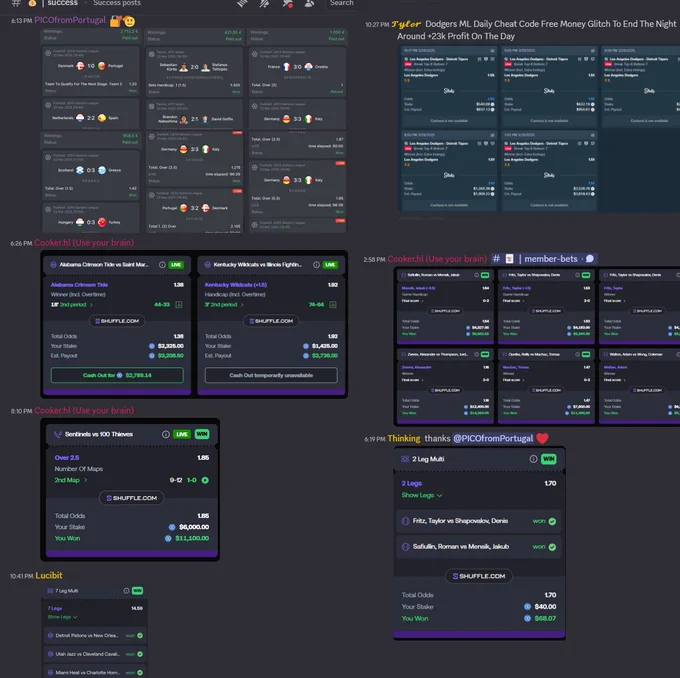Open pinned messages via the pin icon
The width and height of the screenshot is (680, 678).
tap(287, 3)
